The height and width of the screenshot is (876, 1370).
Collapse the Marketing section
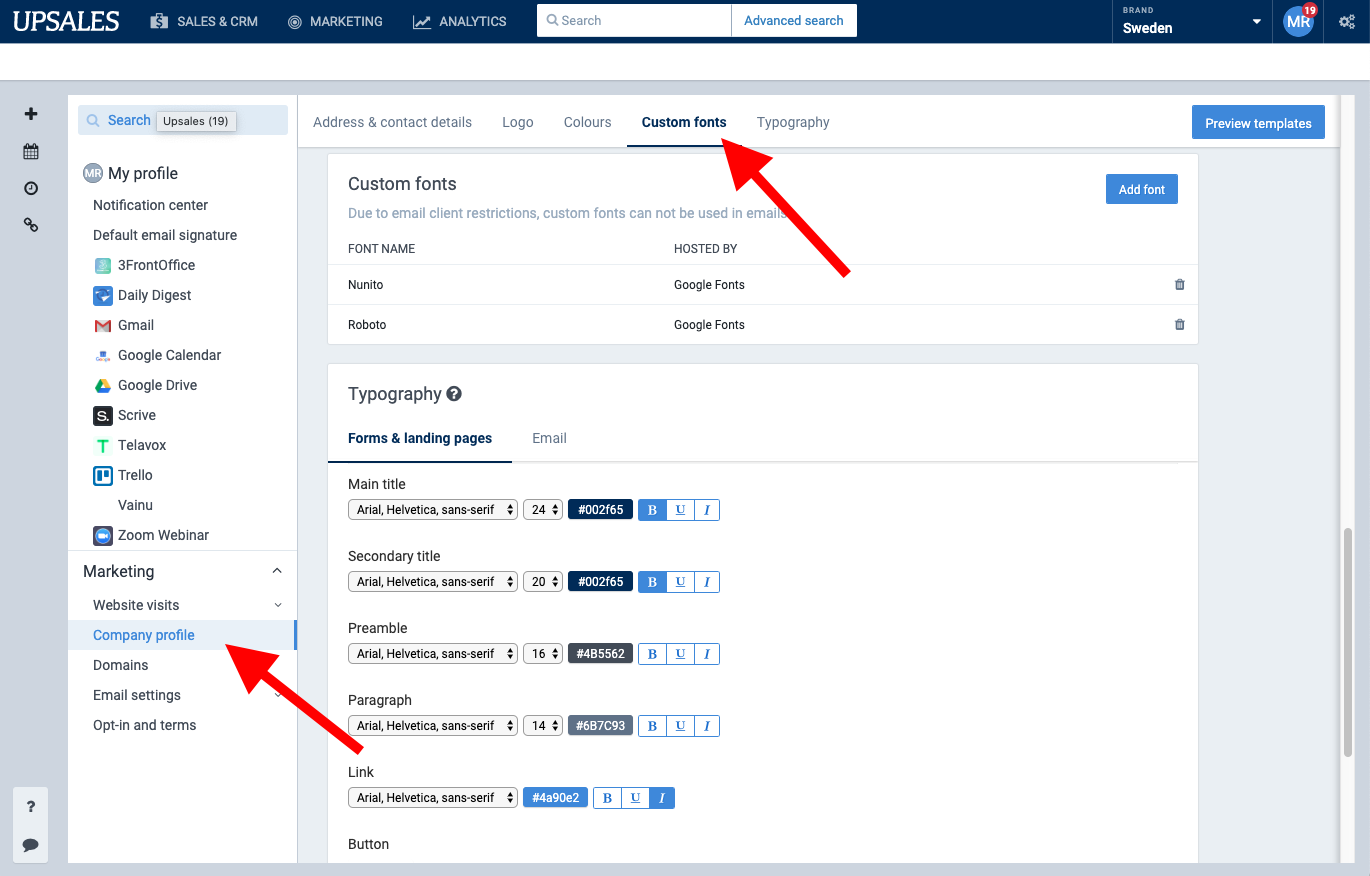pyautogui.click(x=277, y=570)
